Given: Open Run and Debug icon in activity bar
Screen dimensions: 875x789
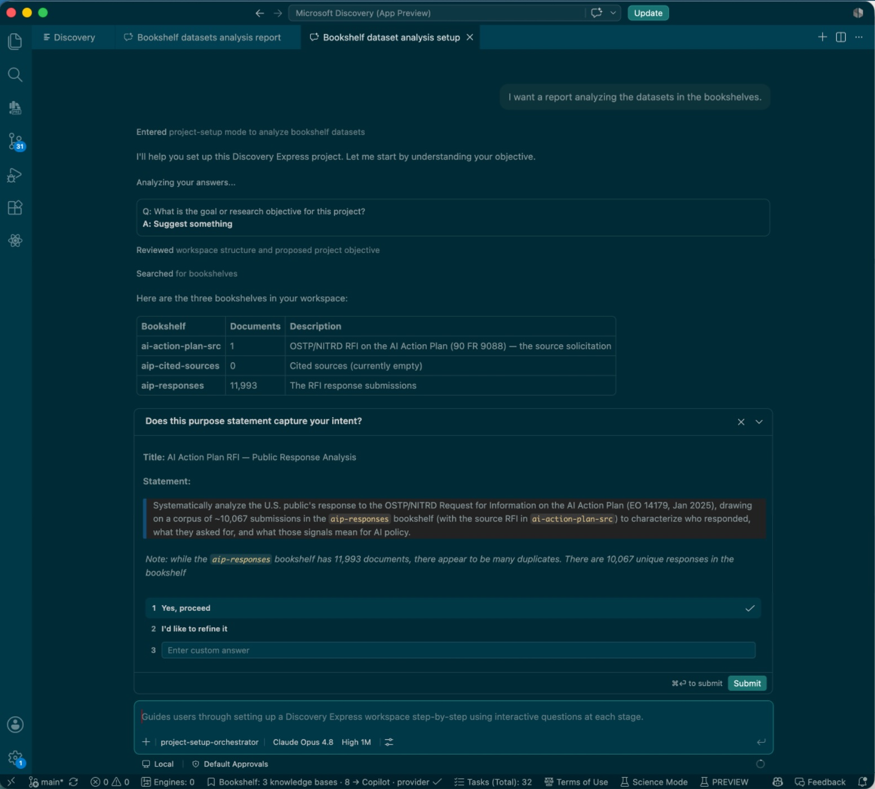Looking at the screenshot, I should (x=15, y=175).
